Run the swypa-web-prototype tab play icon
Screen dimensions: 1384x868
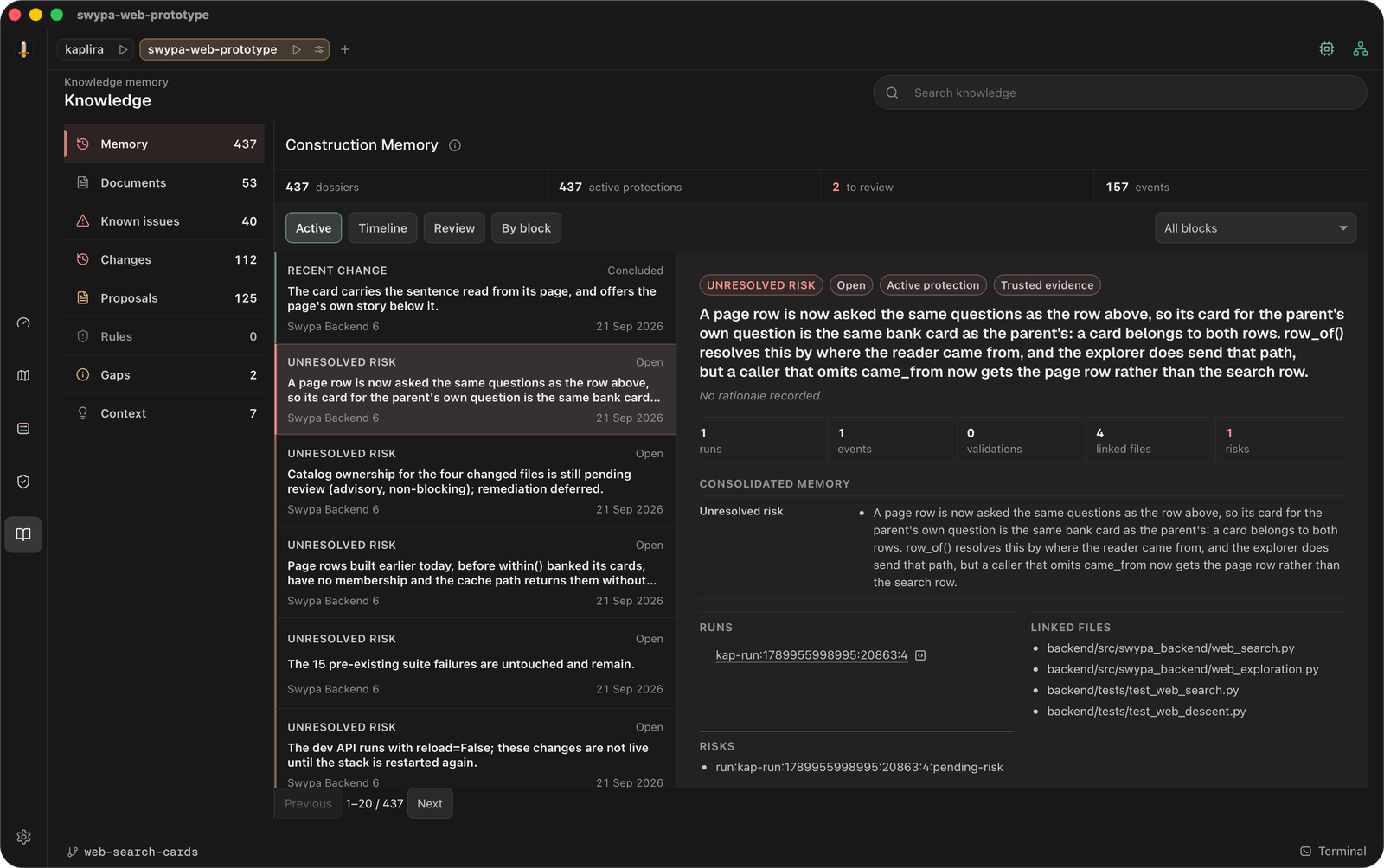click(297, 49)
